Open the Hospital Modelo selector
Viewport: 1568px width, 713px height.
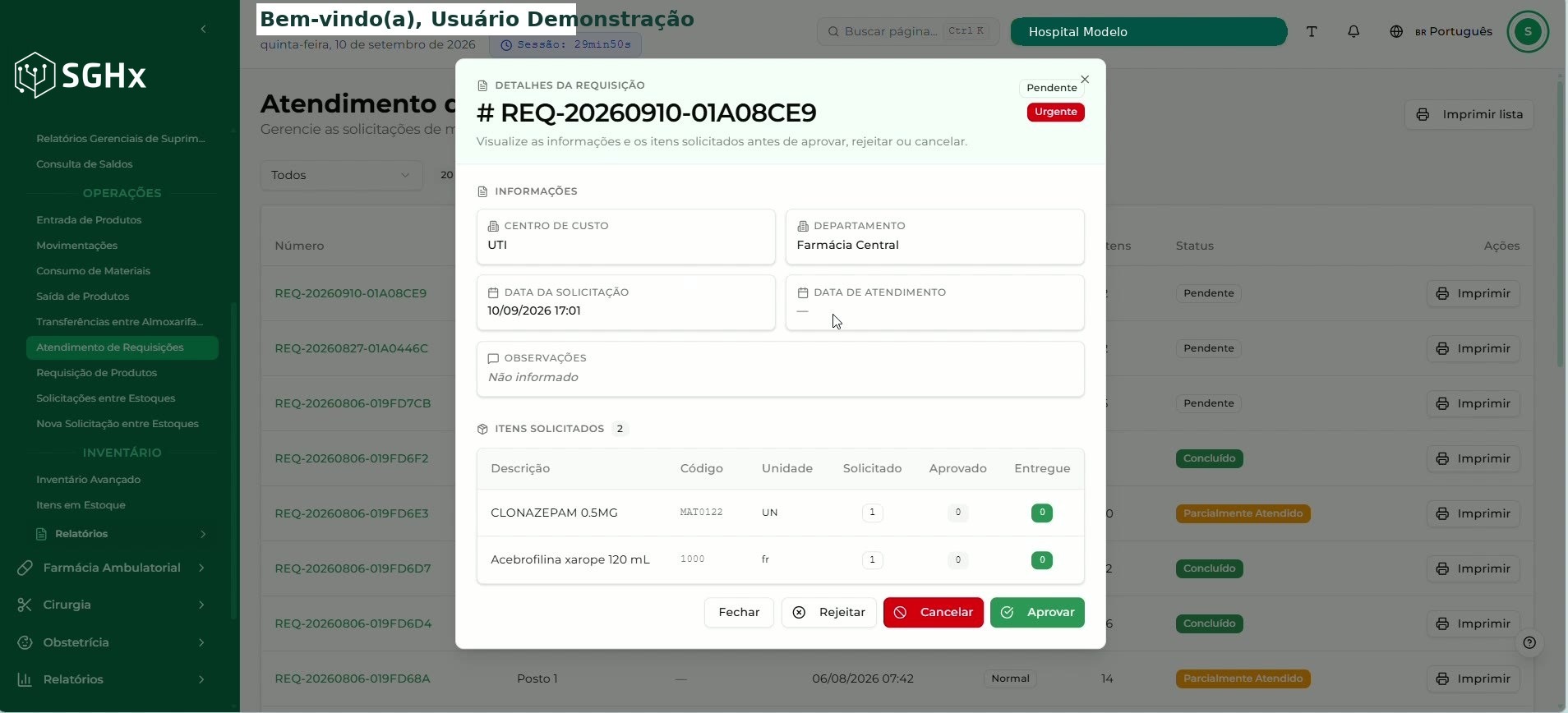tap(1148, 31)
